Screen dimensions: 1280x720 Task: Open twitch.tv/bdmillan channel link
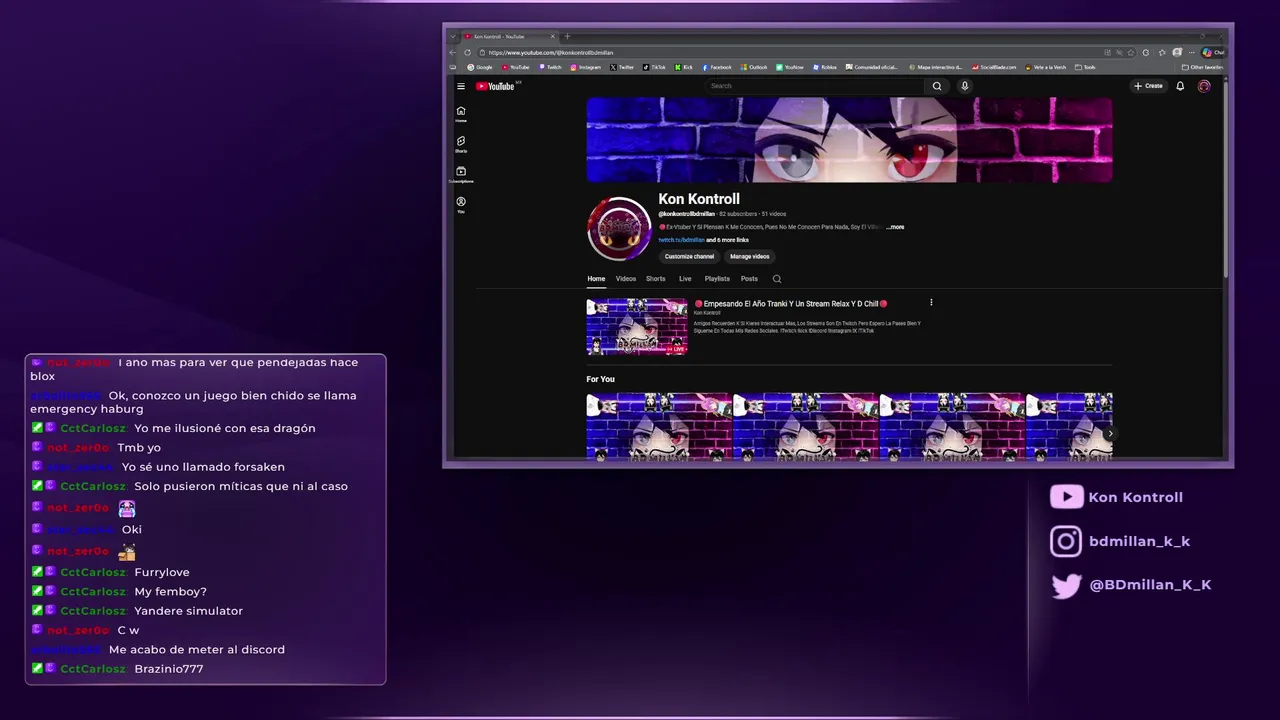click(x=681, y=240)
